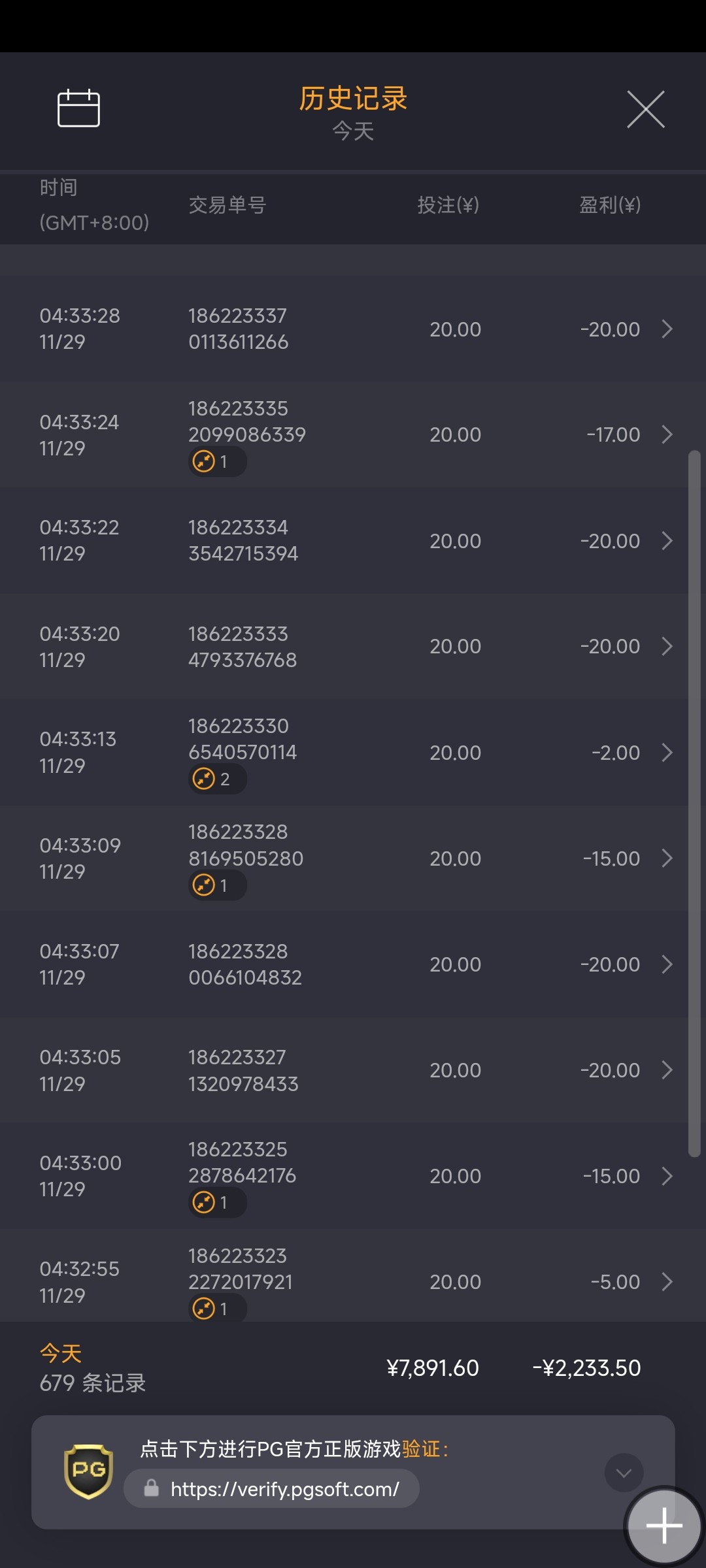This screenshot has height=1568, width=706.
Task: Expand details for the 04:33:28 record
Action: (667, 329)
